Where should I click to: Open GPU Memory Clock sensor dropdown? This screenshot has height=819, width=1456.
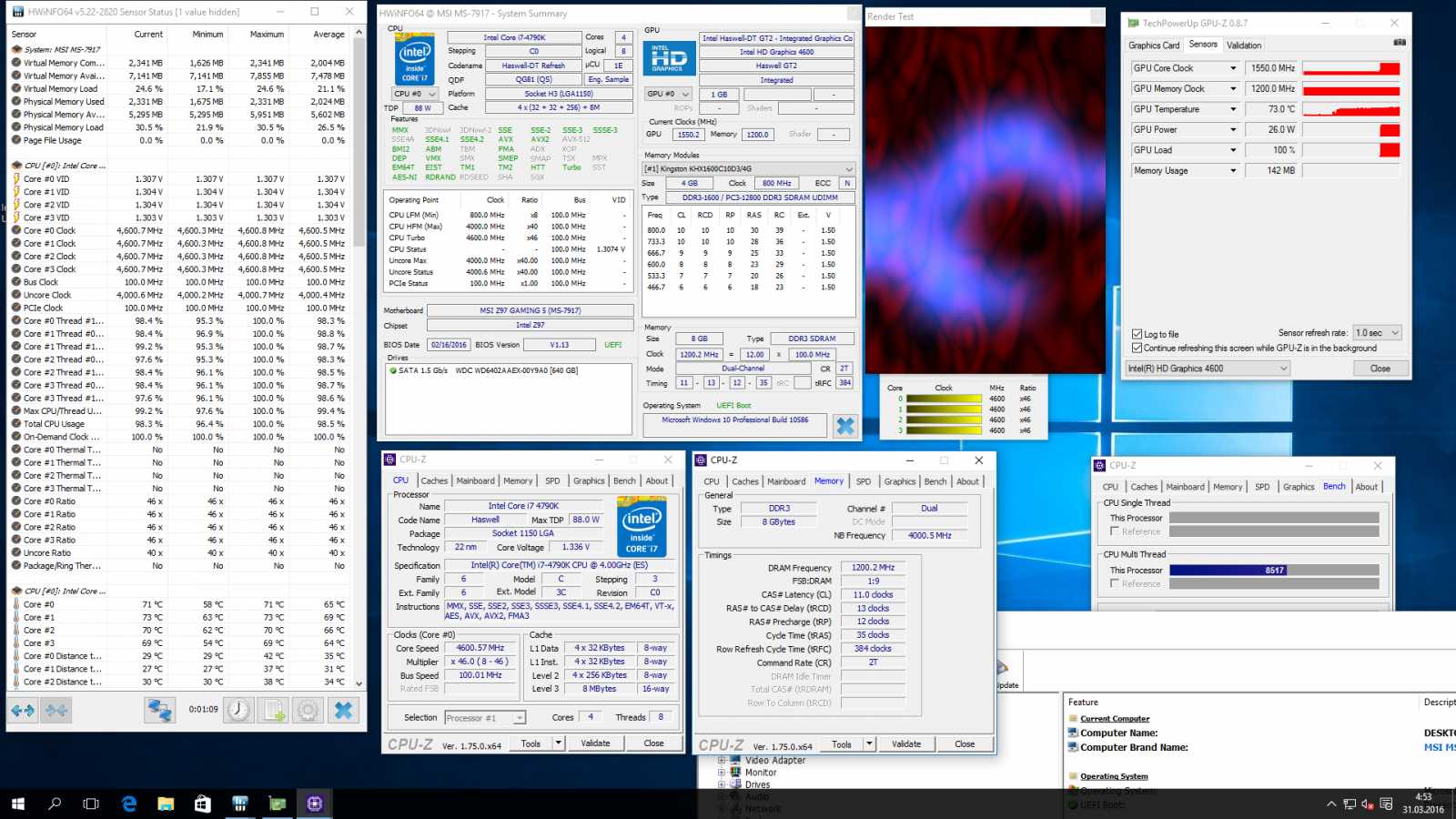click(1233, 88)
